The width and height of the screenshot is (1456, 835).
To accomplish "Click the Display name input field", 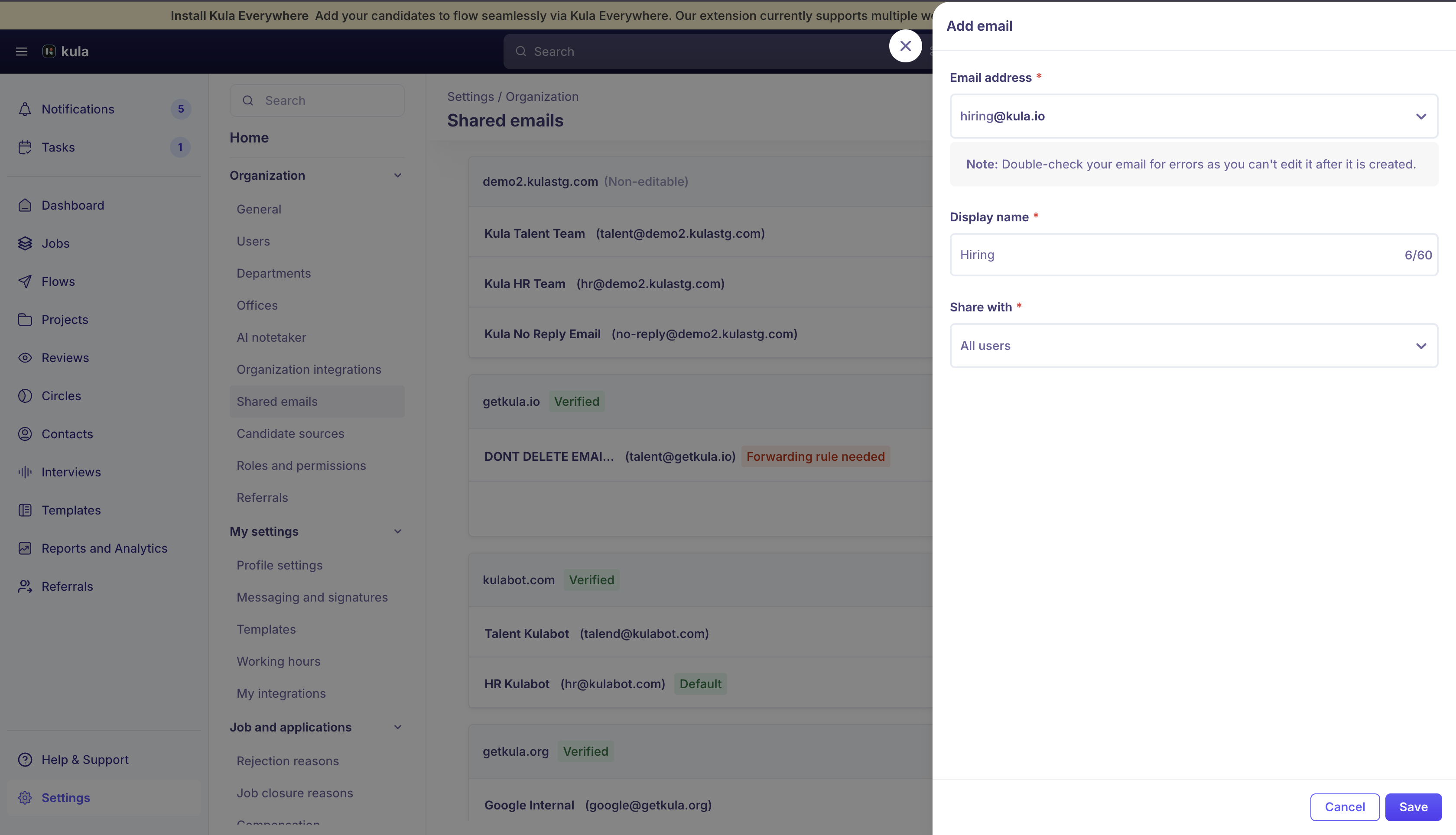I will coord(1176,255).
